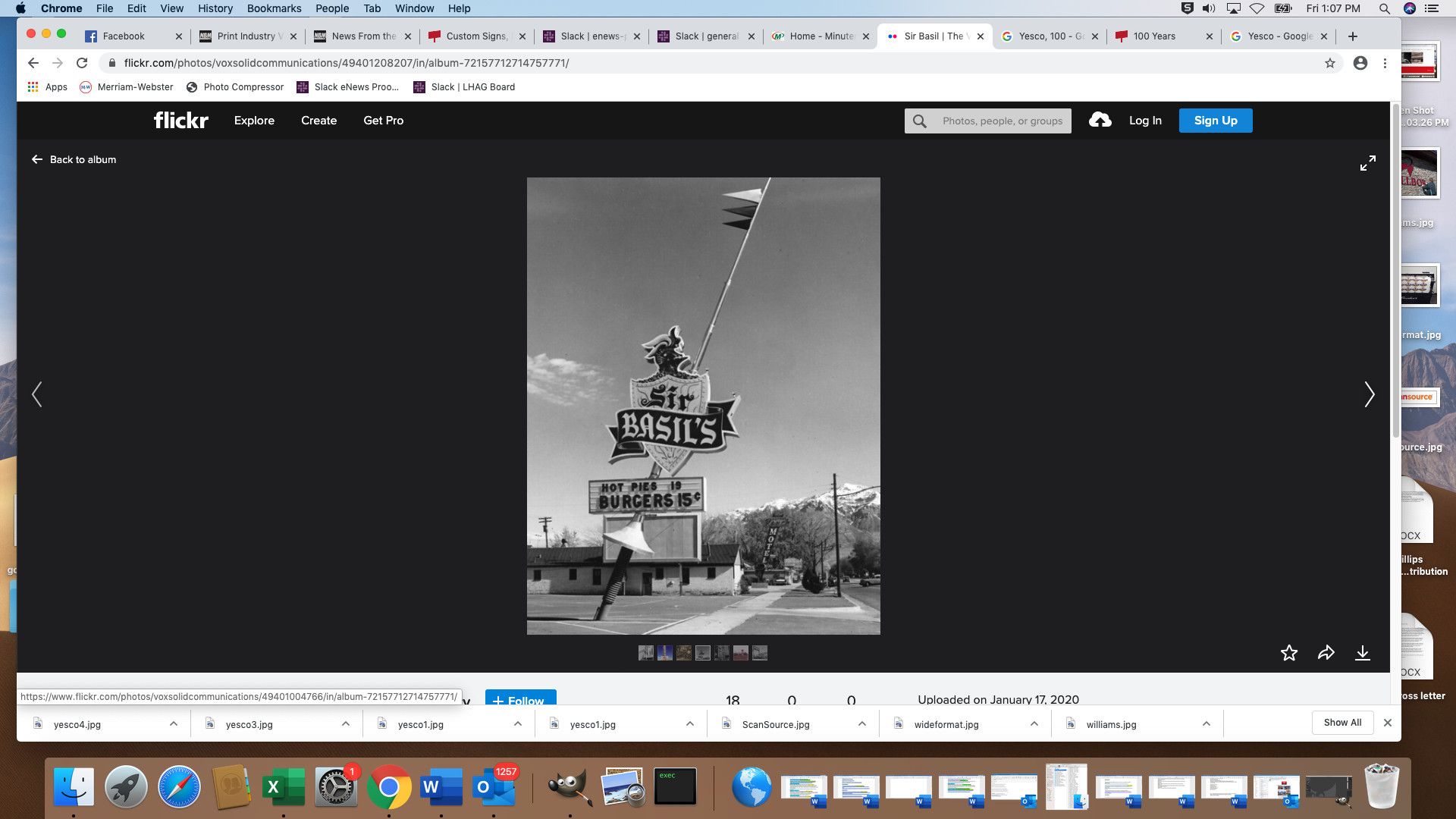The height and width of the screenshot is (819, 1456).
Task: Share the photo via the share arrow icon
Action: 1326,653
